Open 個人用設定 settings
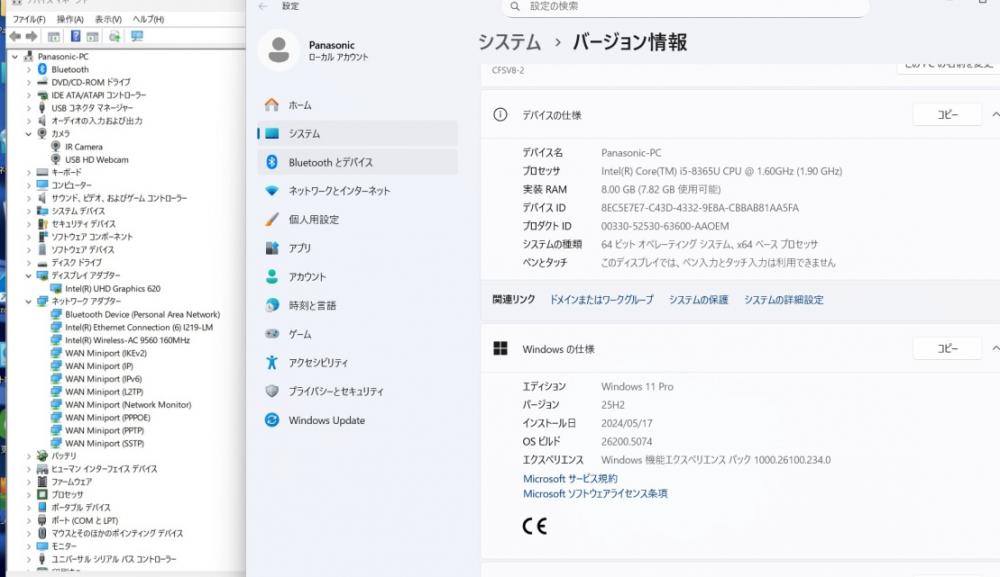This screenshot has width=1000, height=577. click(x=358, y=219)
